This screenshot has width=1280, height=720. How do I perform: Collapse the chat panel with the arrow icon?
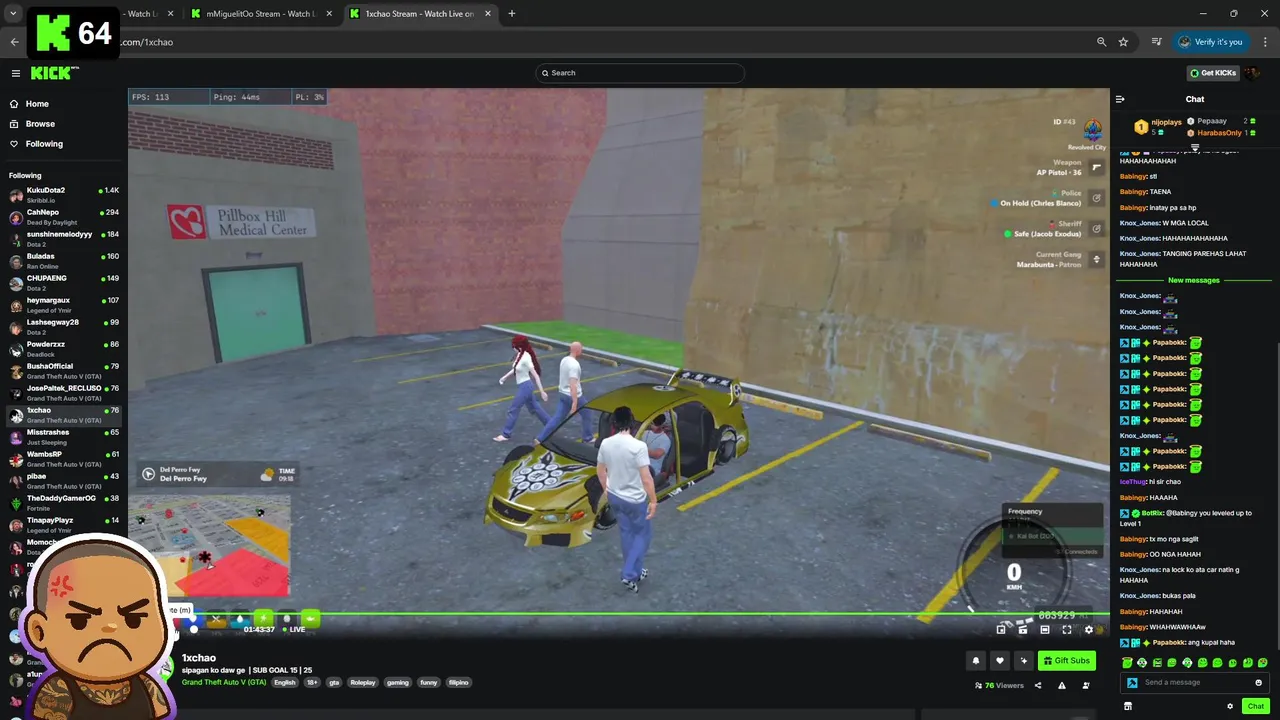pos(1120,99)
